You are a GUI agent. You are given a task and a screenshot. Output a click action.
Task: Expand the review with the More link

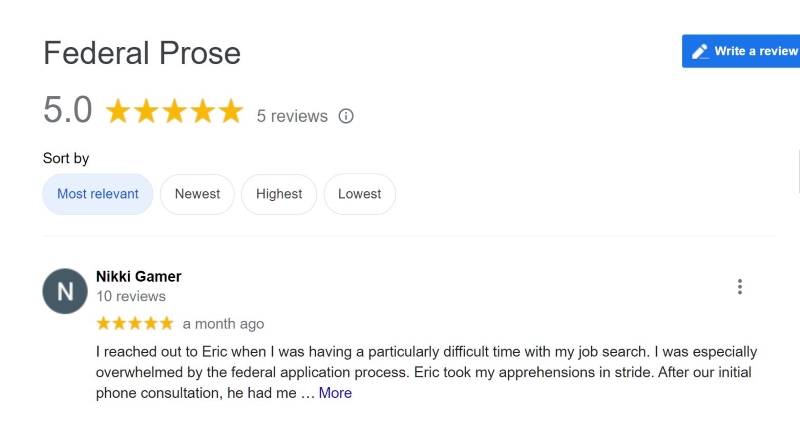[x=335, y=393]
